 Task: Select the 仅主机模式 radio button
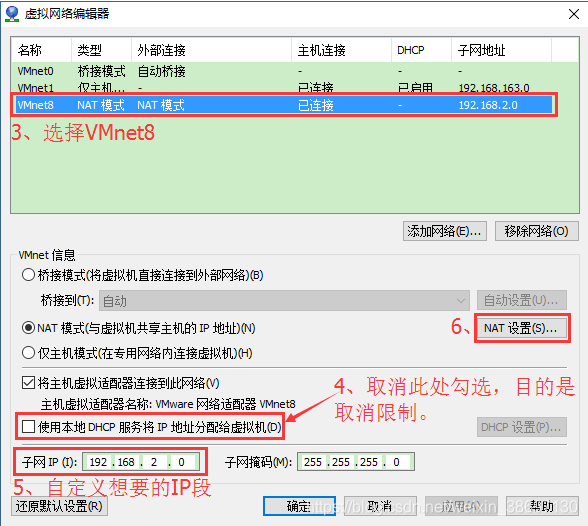(x=28, y=353)
